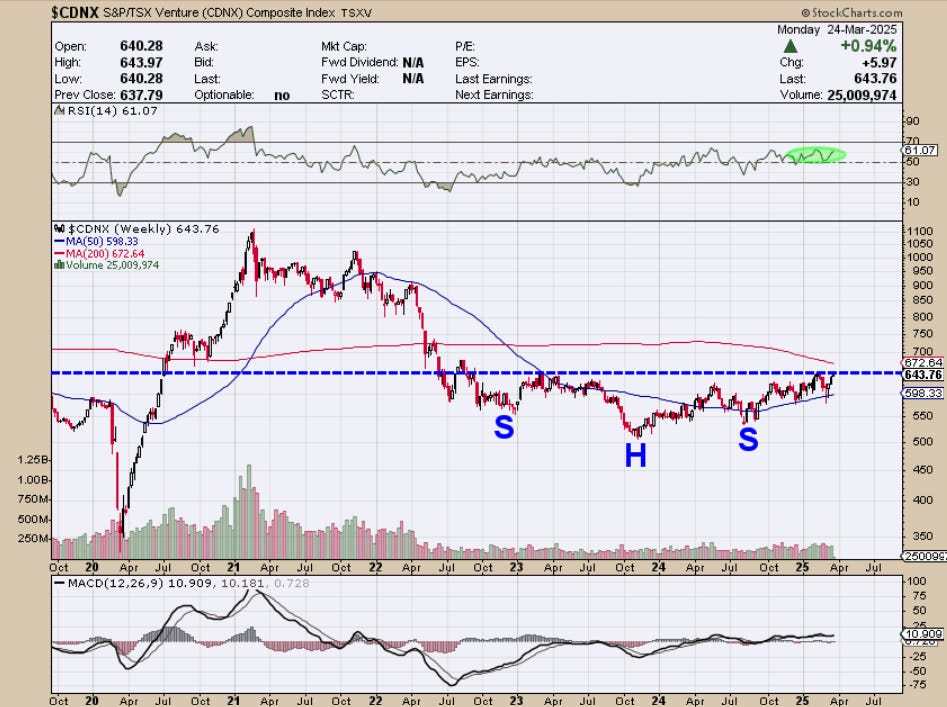Click the $CDNX (Weekly) 643.76 chart title
This screenshot has width=947, height=707.
144,229
